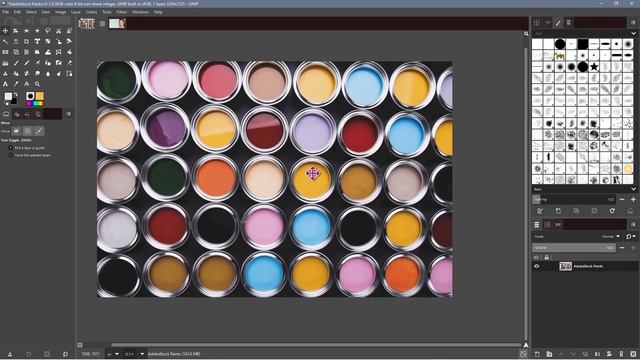Image resolution: width=640 pixels, height=360 pixels.
Task: Set Move mode to Path
Action: [x=39, y=131]
